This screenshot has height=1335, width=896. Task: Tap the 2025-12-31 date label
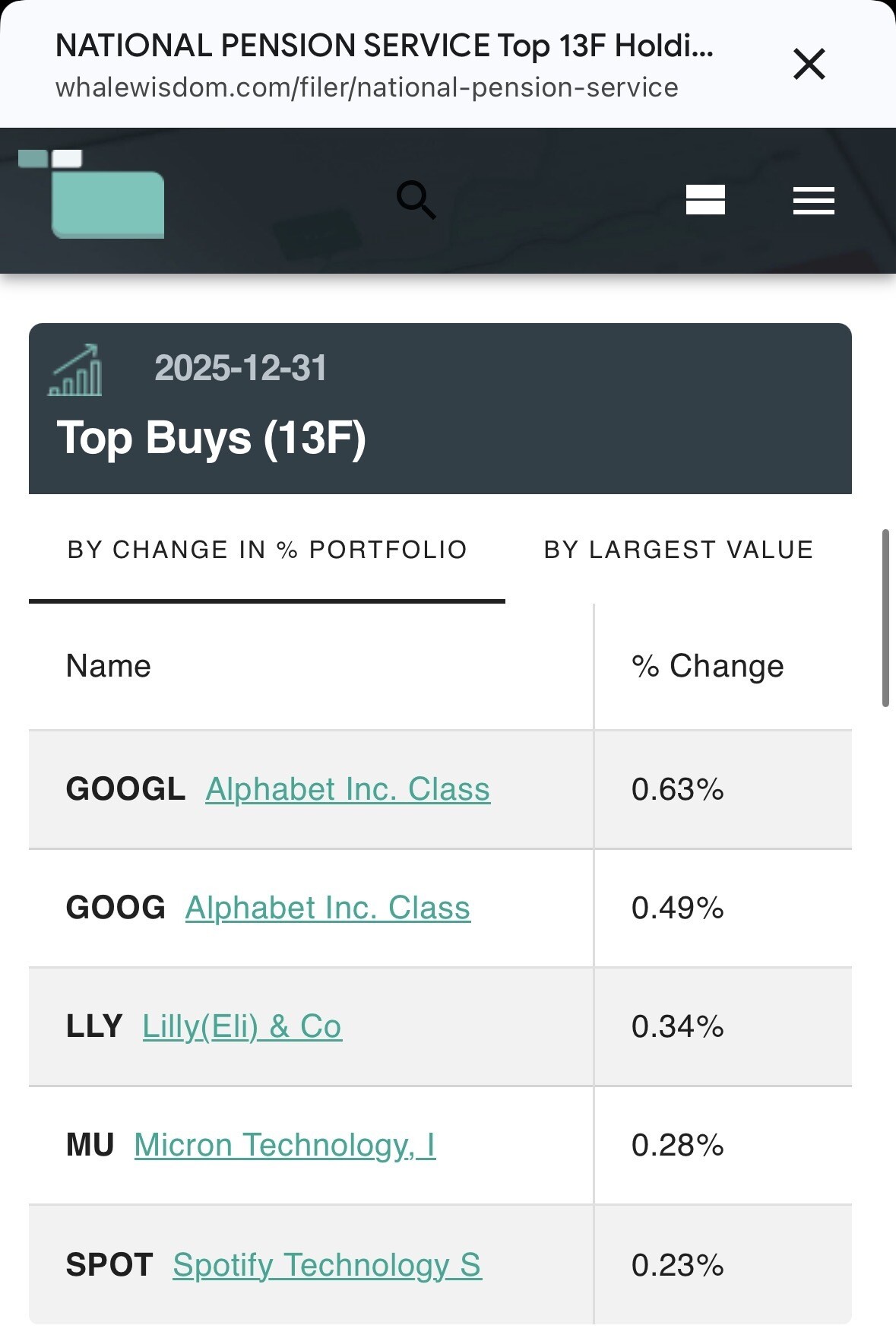240,368
